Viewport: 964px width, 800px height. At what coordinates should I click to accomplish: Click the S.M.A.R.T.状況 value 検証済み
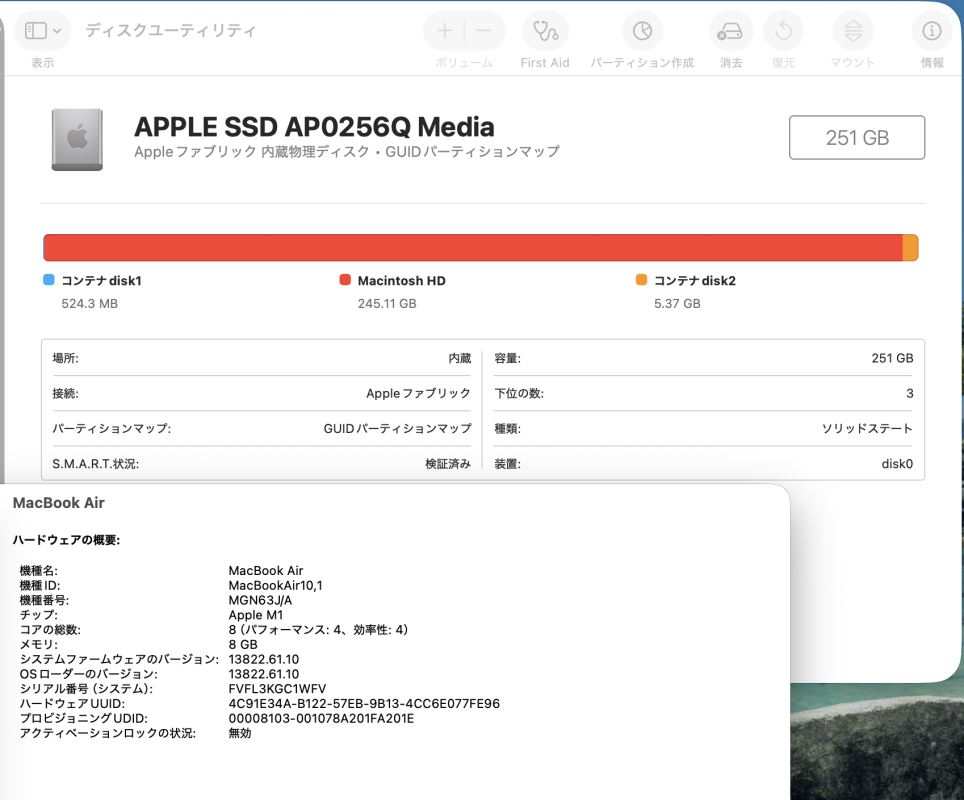[x=448, y=464]
